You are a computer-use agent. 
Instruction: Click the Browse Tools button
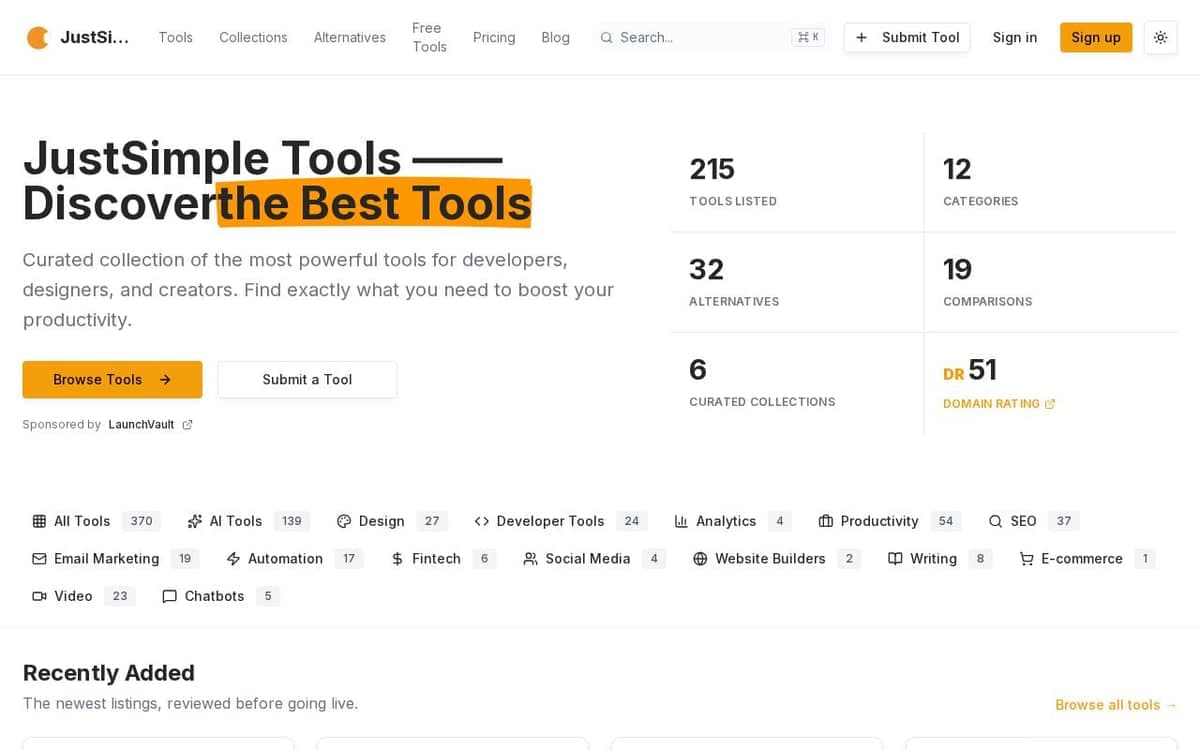tap(112, 380)
